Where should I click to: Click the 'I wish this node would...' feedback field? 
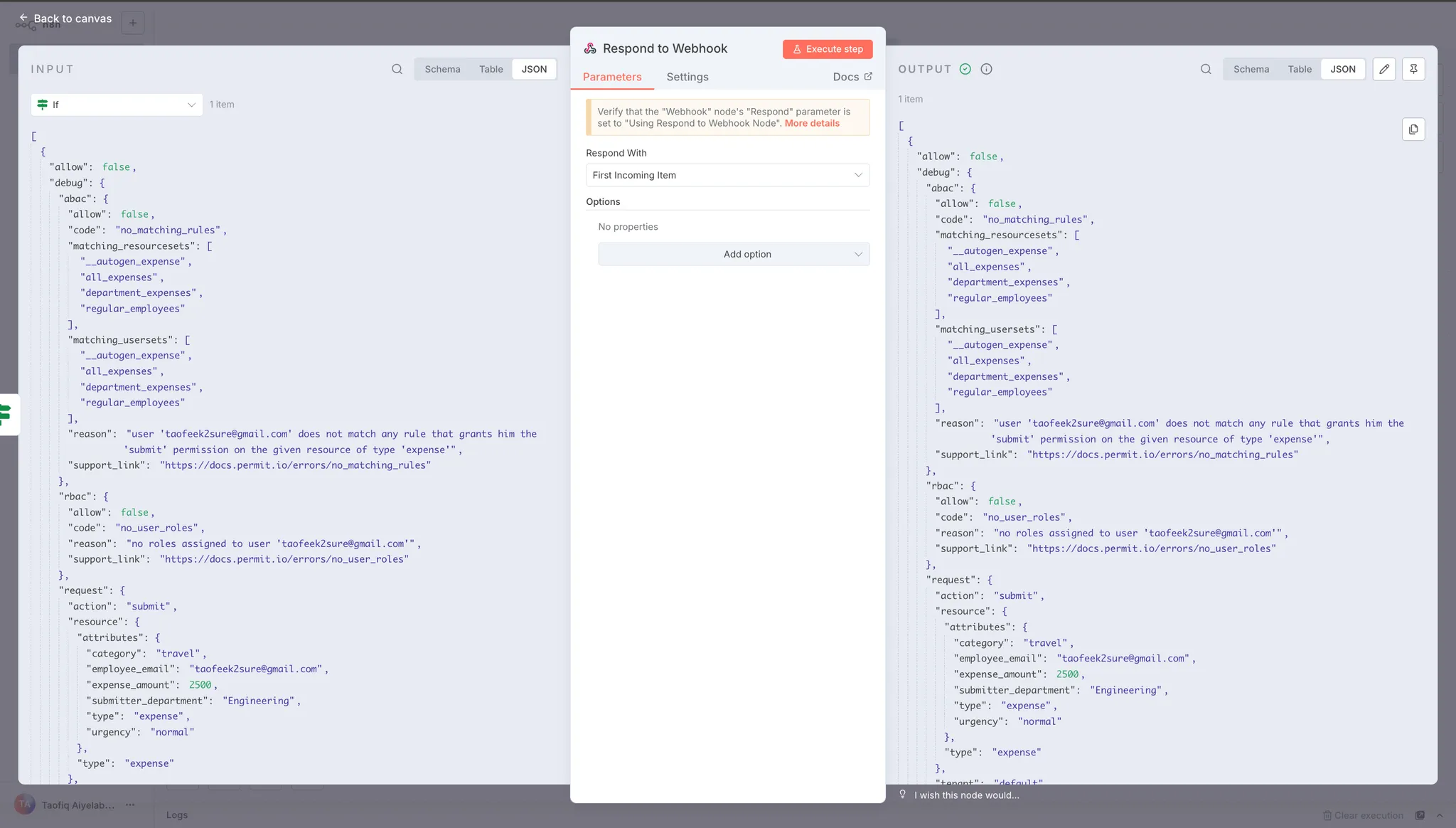(966, 795)
